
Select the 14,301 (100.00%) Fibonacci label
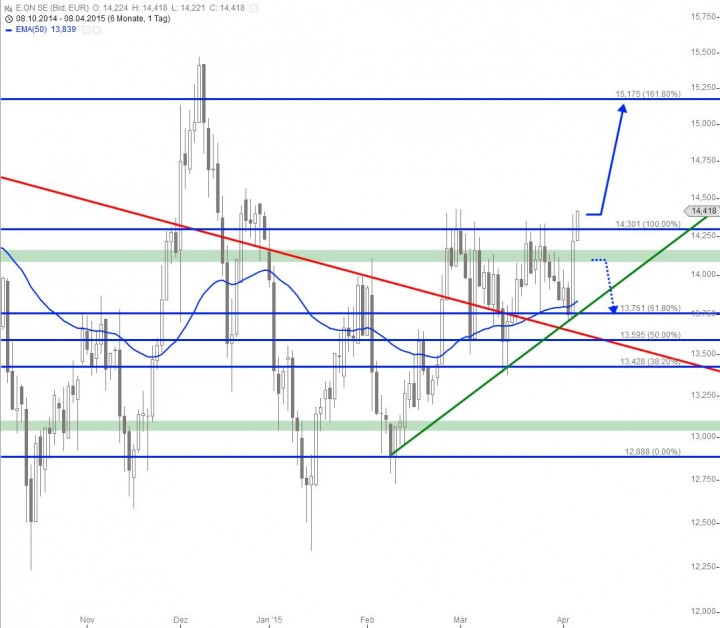coord(647,224)
